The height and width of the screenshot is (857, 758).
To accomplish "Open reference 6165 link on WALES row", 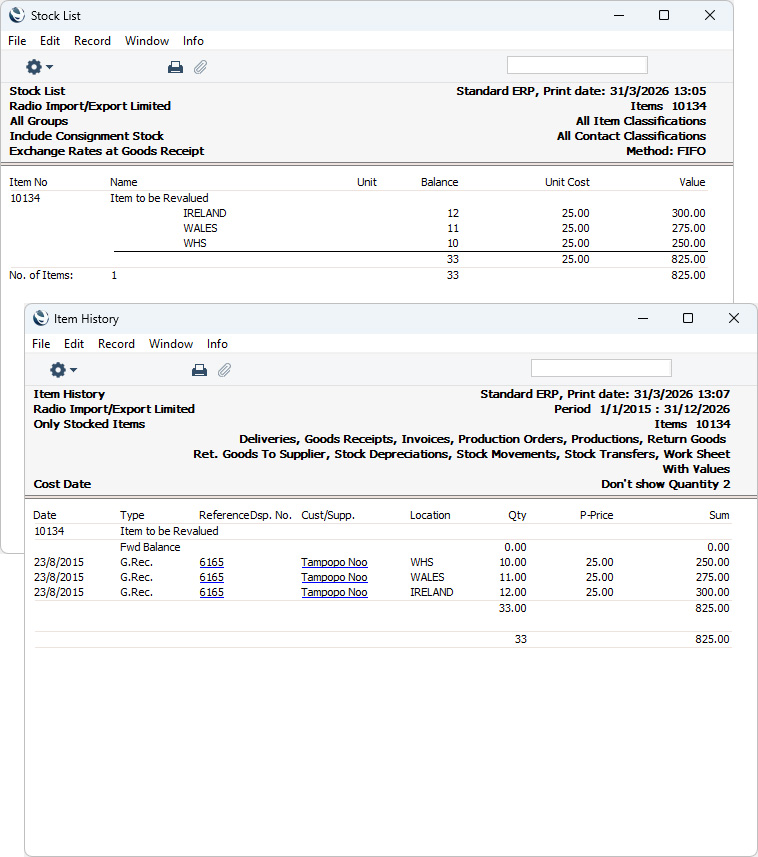I will tap(211, 577).
